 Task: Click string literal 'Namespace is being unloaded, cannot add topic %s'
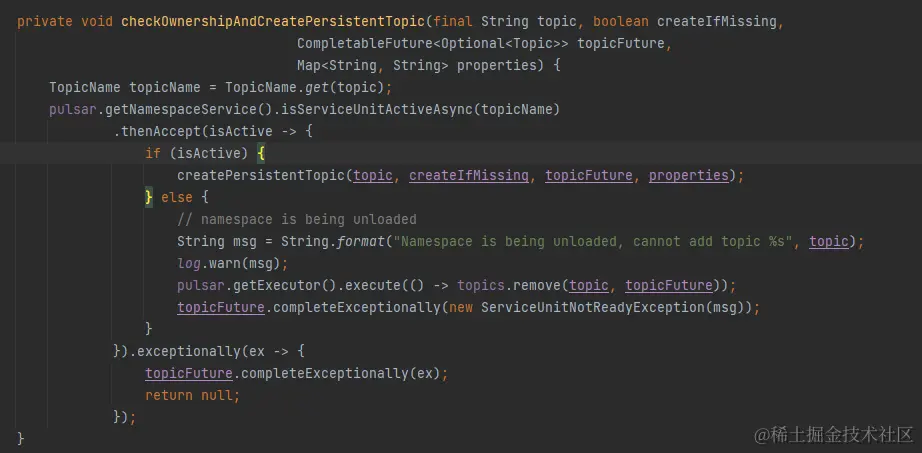click(593, 241)
